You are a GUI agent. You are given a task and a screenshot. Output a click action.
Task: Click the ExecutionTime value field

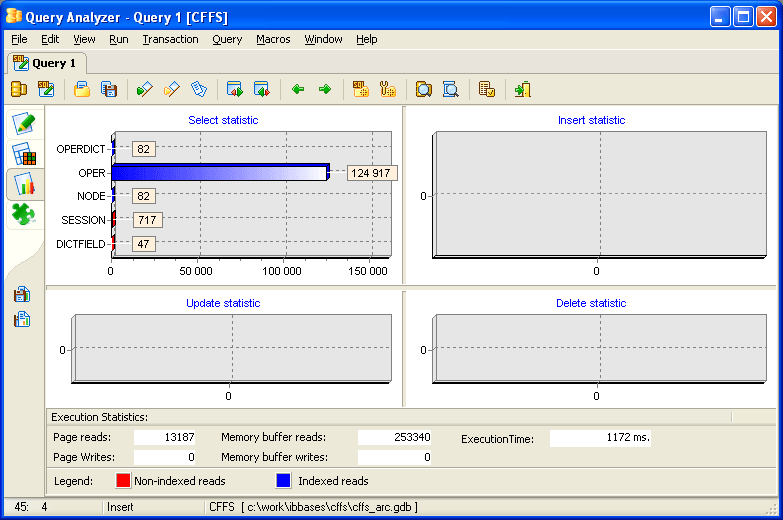[600, 438]
